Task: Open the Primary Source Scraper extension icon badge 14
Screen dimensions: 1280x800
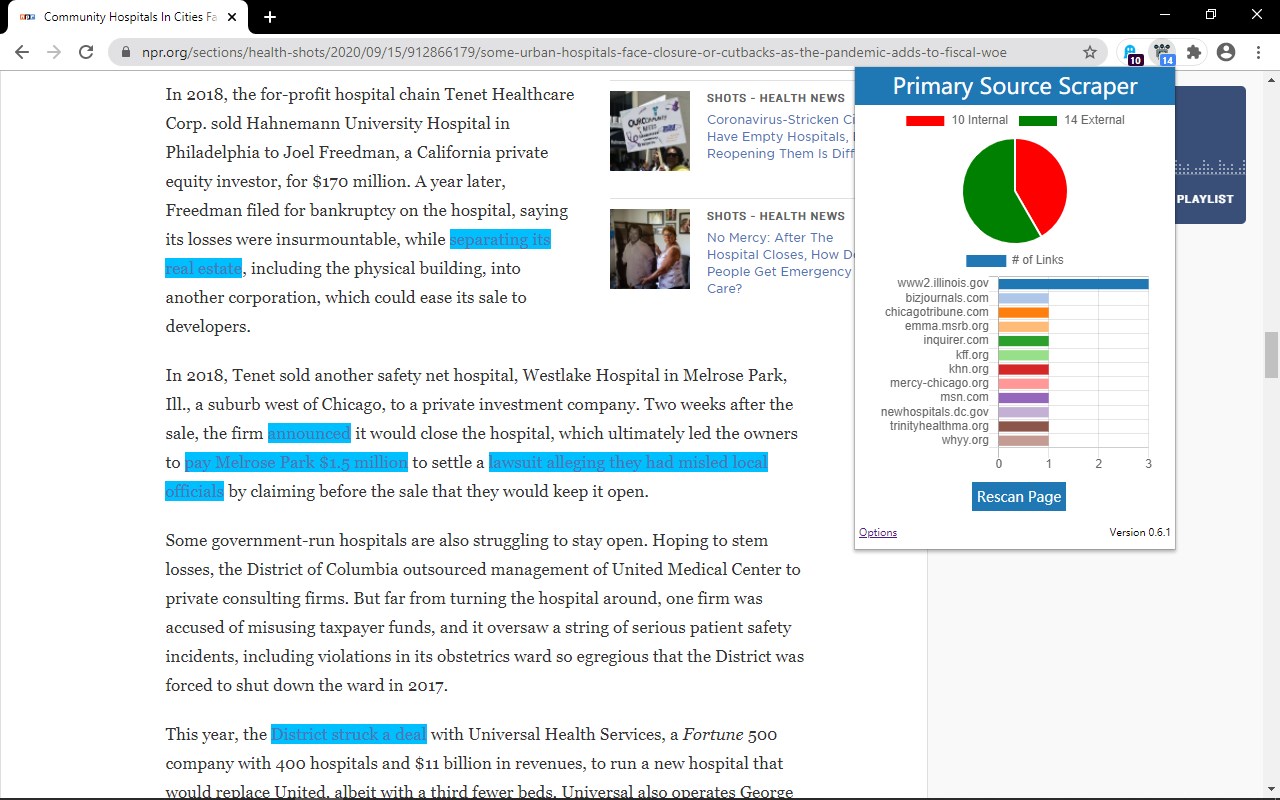Action: [1163, 53]
